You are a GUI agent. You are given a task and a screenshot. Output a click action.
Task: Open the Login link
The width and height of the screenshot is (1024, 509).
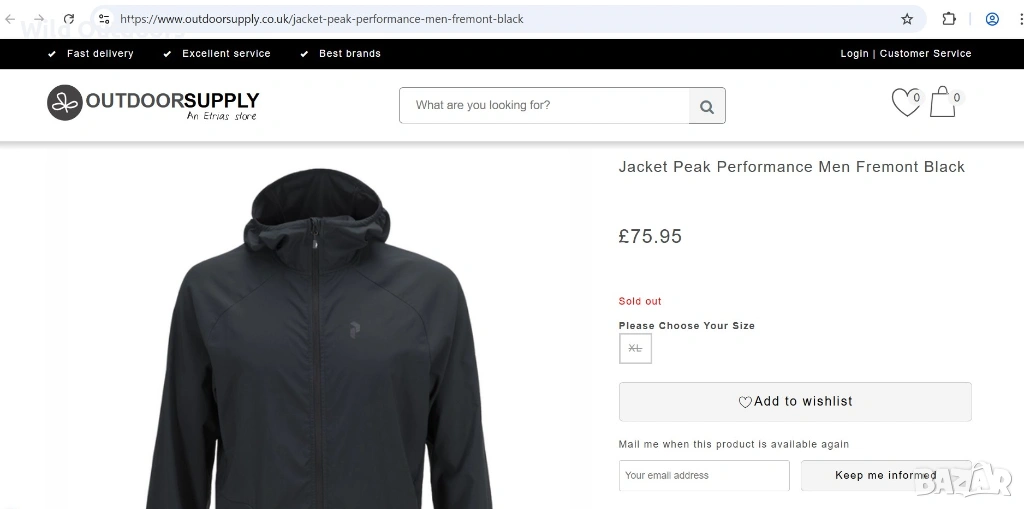pyautogui.click(x=854, y=54)
